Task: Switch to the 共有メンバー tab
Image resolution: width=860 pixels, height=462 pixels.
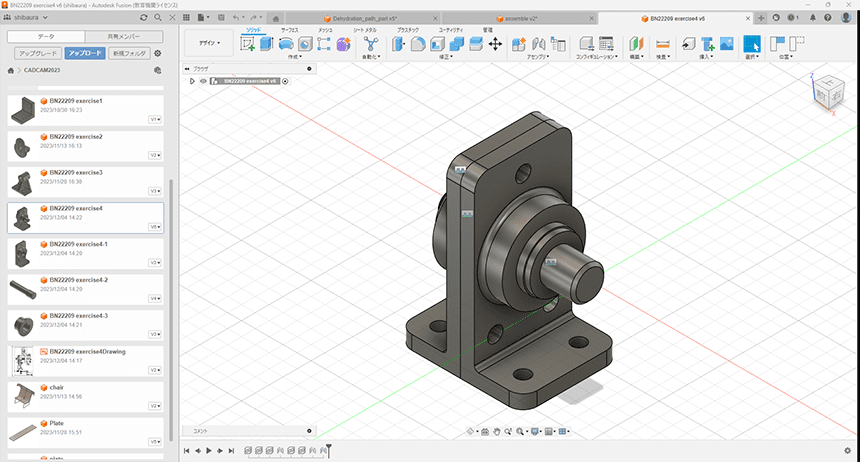Action: coord(125,36)
